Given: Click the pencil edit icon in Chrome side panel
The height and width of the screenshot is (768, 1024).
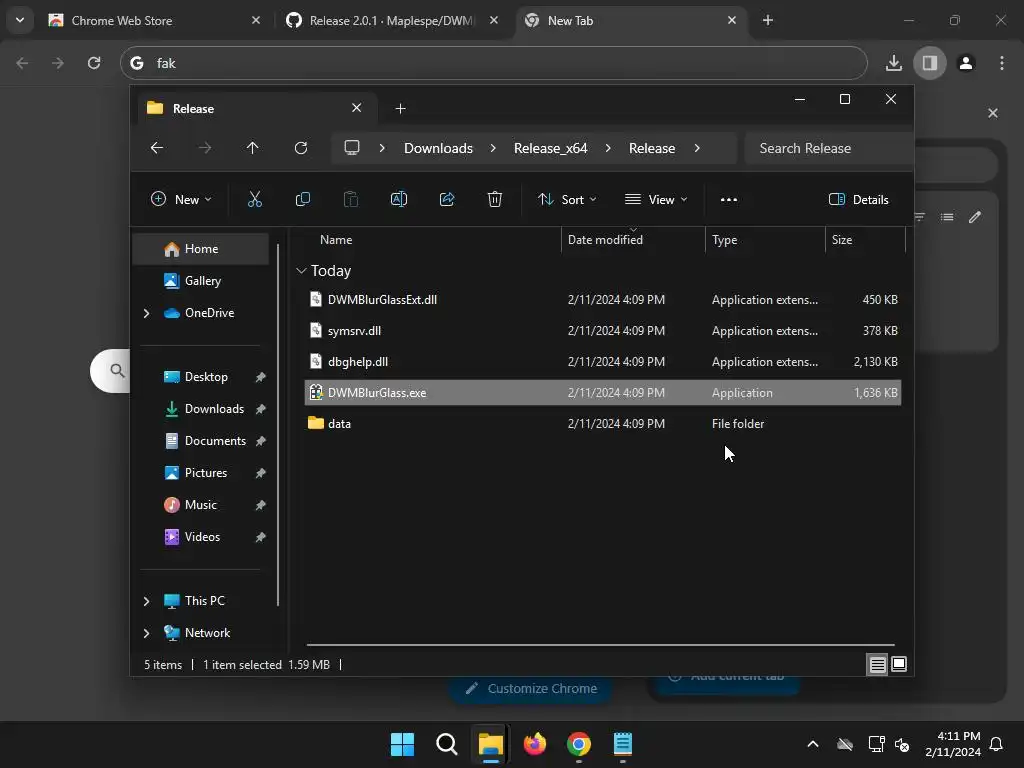Looking at the screenshot, I should (975, 217).
